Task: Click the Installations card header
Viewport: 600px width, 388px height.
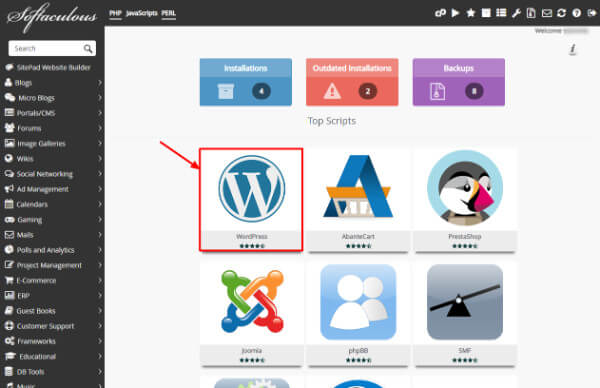Action: [246, 68]
